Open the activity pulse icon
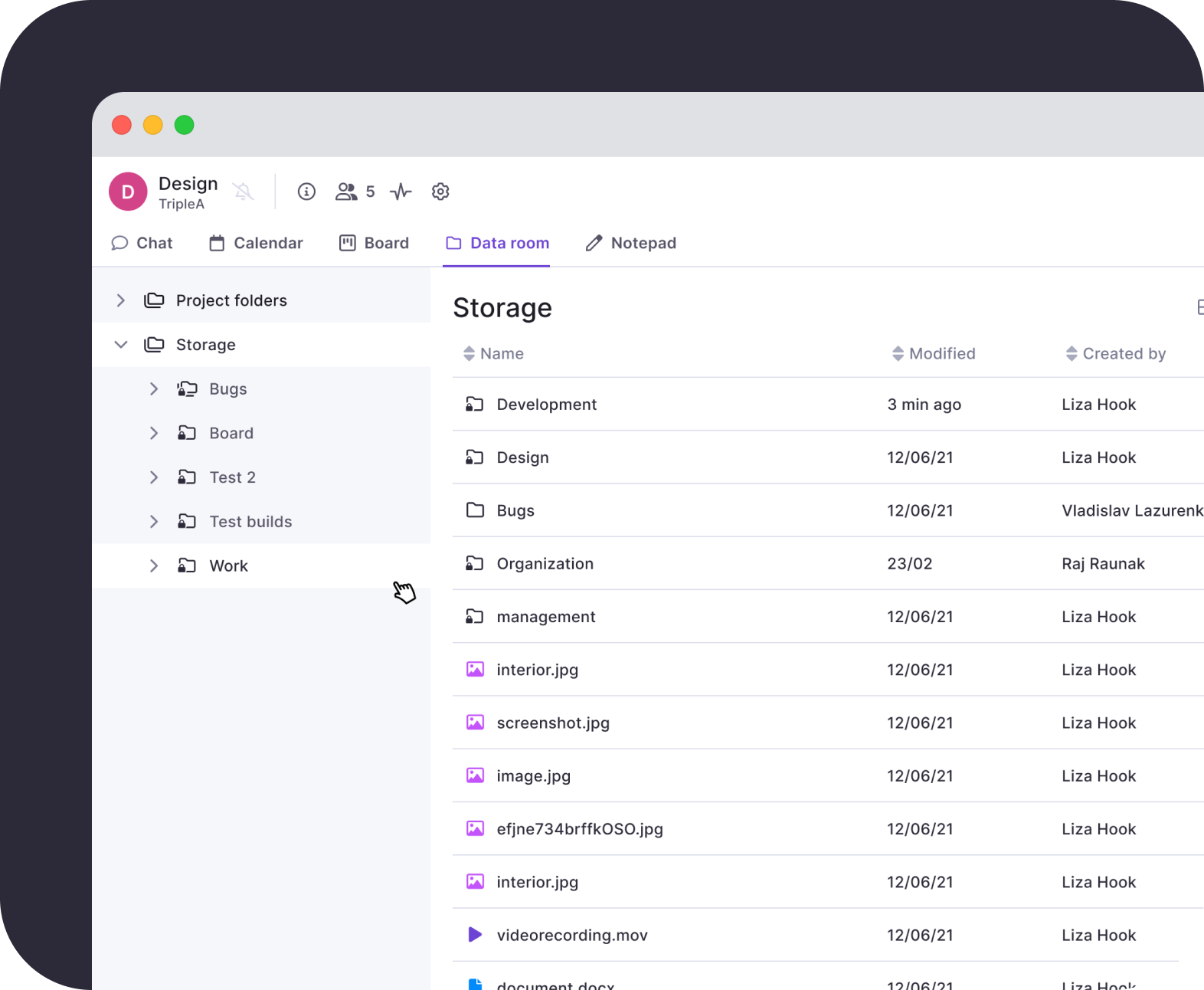Screen dimensions: 1204x990 [x=401, y=192]
